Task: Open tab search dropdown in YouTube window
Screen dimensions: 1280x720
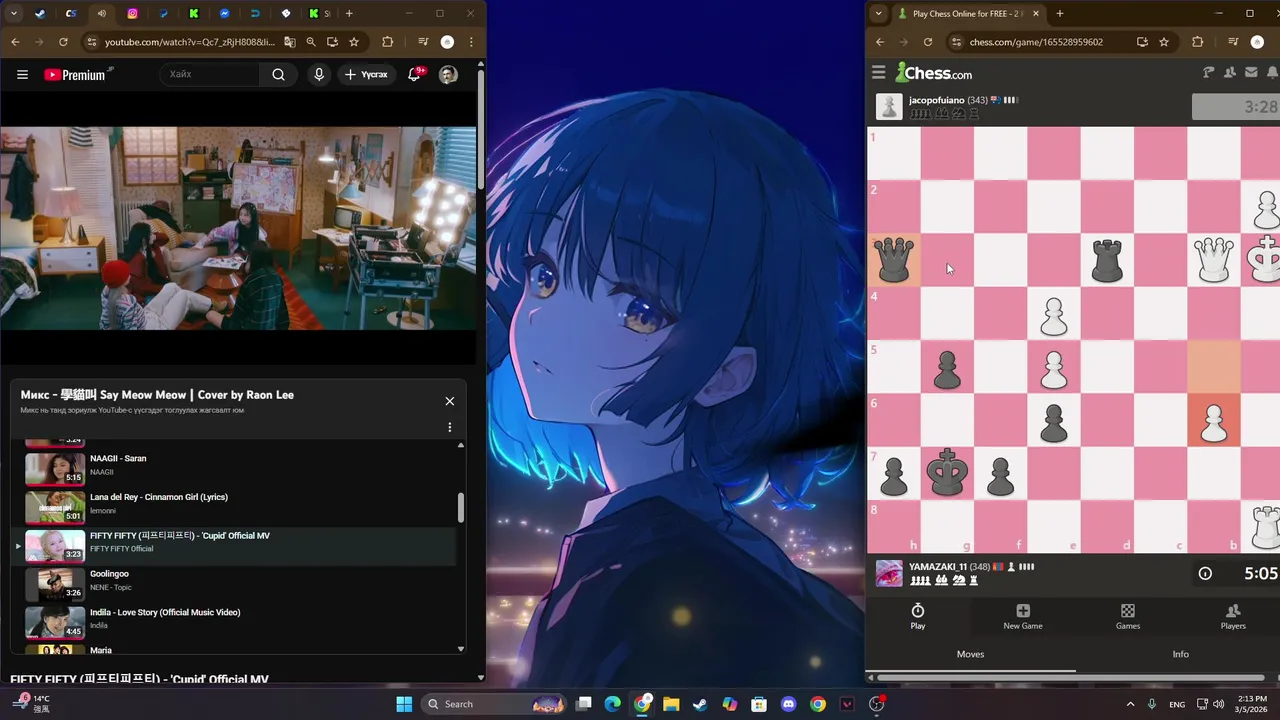Action: 14,14
